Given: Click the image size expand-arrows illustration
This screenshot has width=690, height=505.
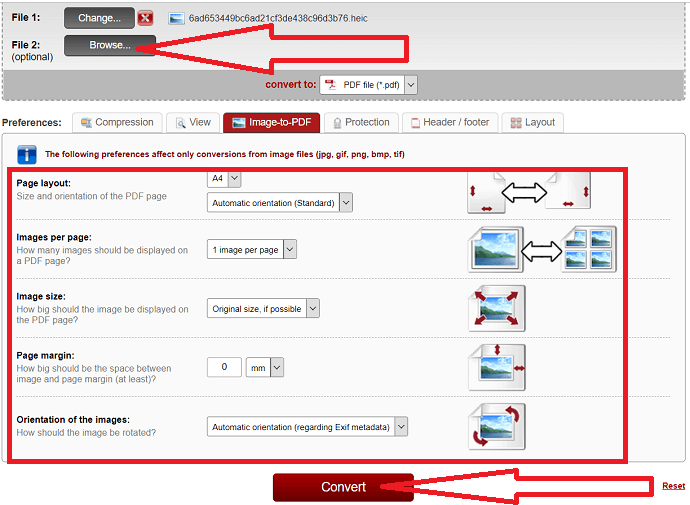Looking at the screenshot, I should click(x=497, y=308).
